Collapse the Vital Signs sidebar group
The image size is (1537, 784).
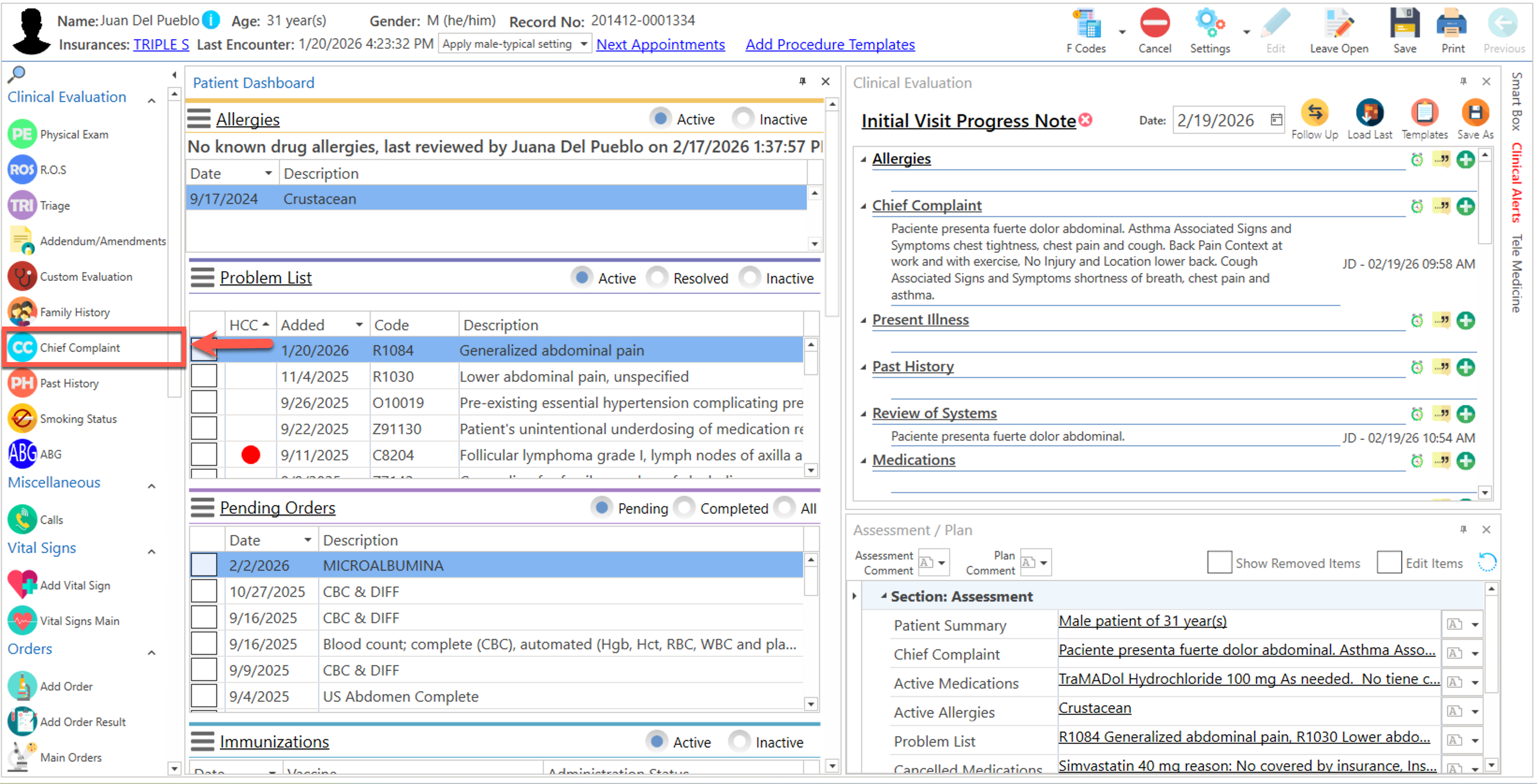(152, 551)
